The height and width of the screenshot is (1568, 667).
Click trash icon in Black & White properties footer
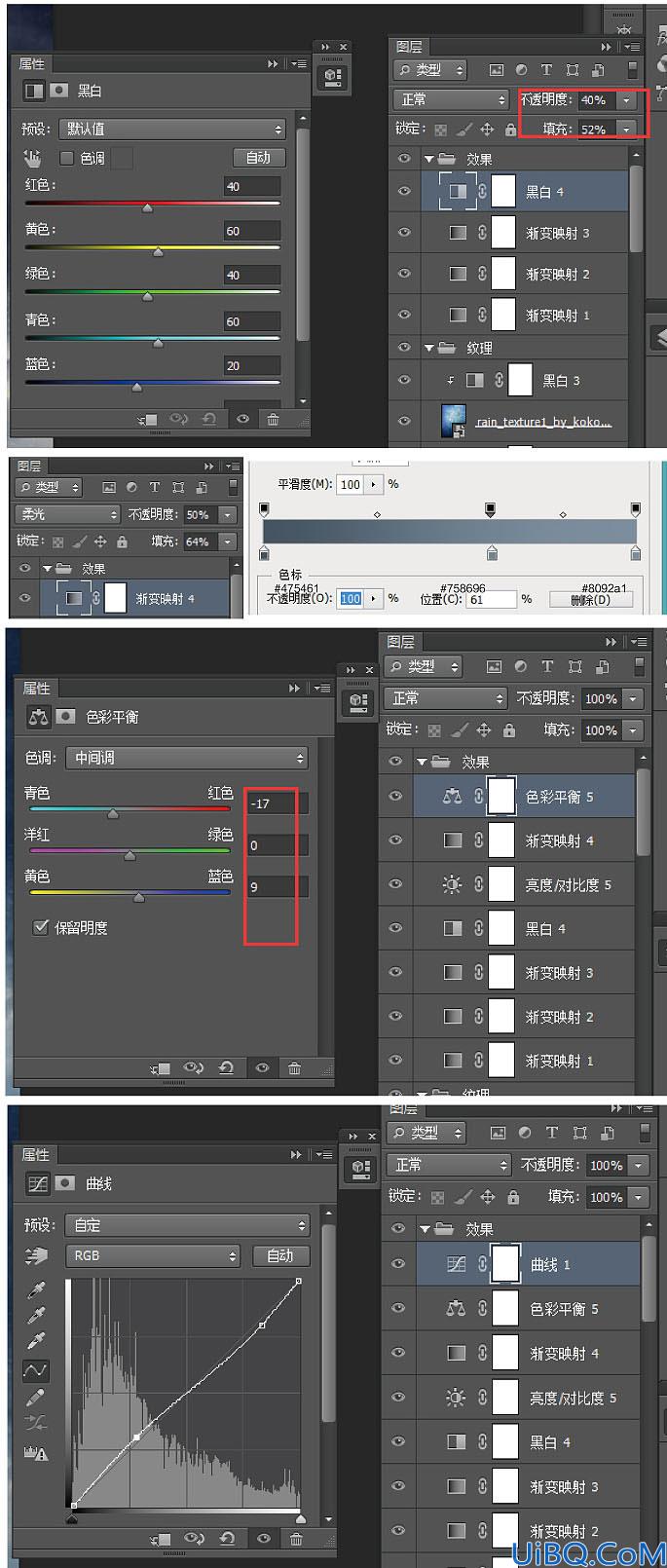coord(273,420)
